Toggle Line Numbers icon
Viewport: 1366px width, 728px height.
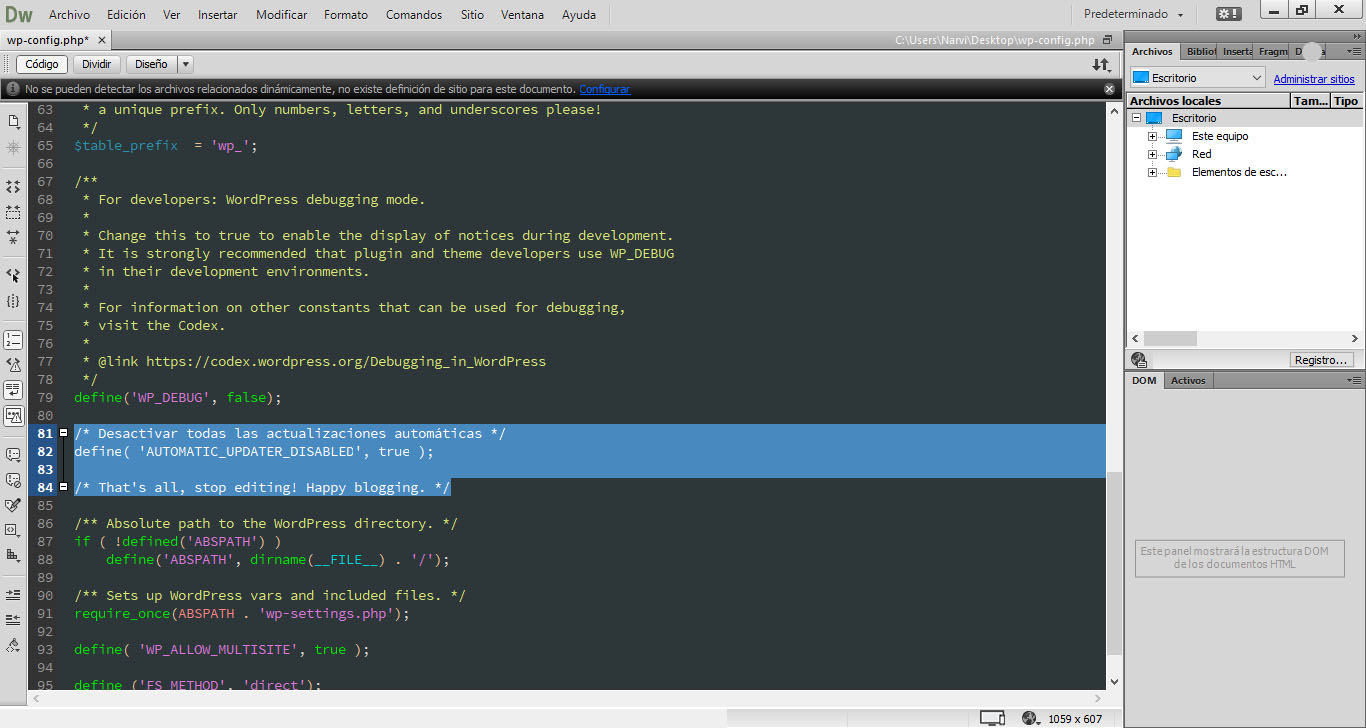pyautogui.click(x=13, y=340)
